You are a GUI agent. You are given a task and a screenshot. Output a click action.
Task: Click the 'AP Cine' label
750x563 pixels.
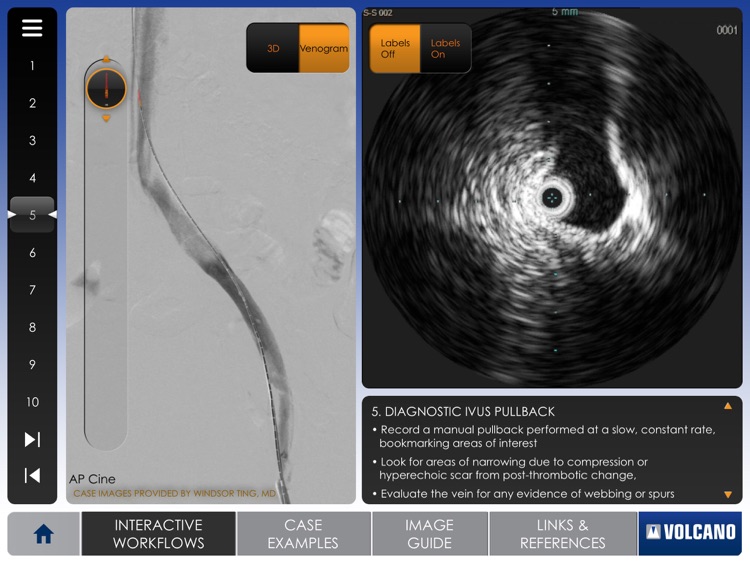pyautogui.click(x=92, y=479)
